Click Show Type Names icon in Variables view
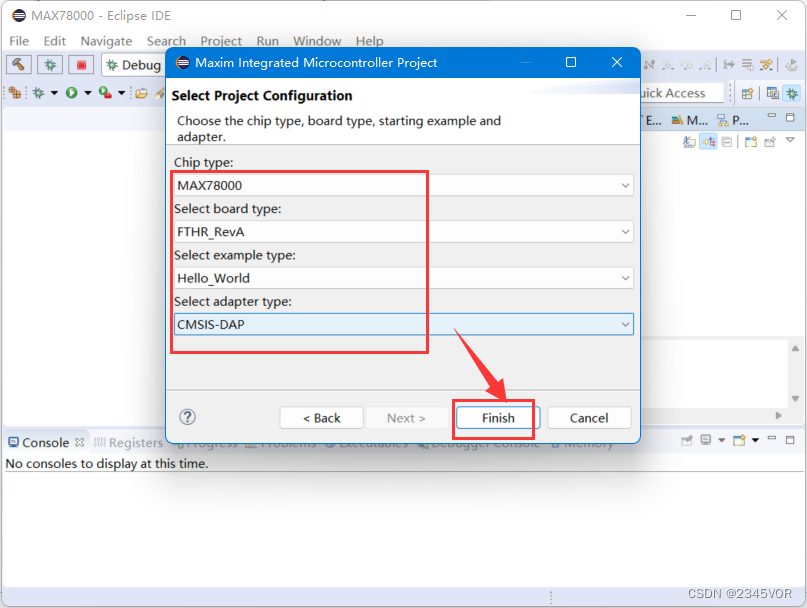This screenshot has height=608, width=807. point(689,142)
